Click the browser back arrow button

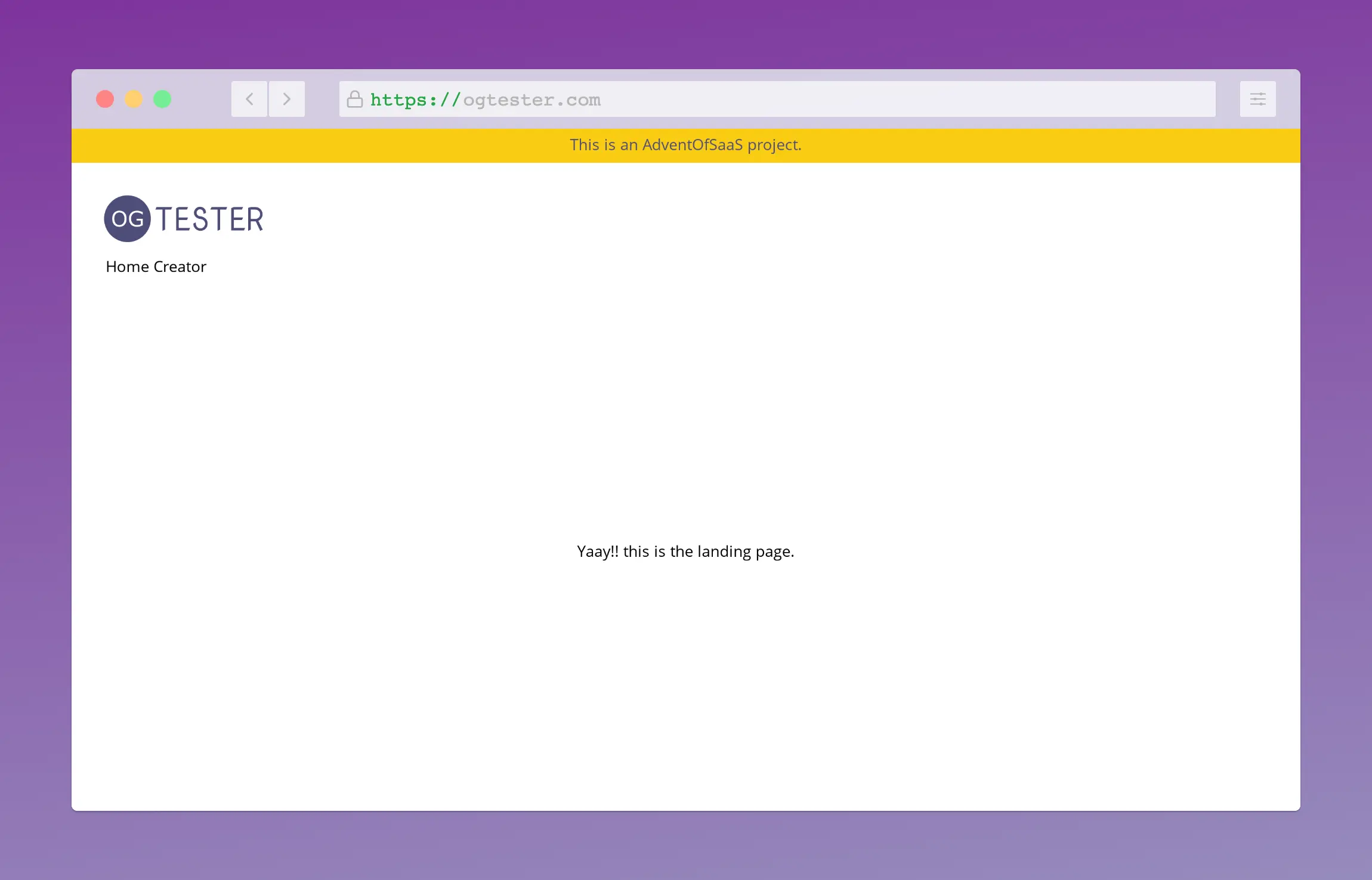pyautogui.click(x=249, y=99)
